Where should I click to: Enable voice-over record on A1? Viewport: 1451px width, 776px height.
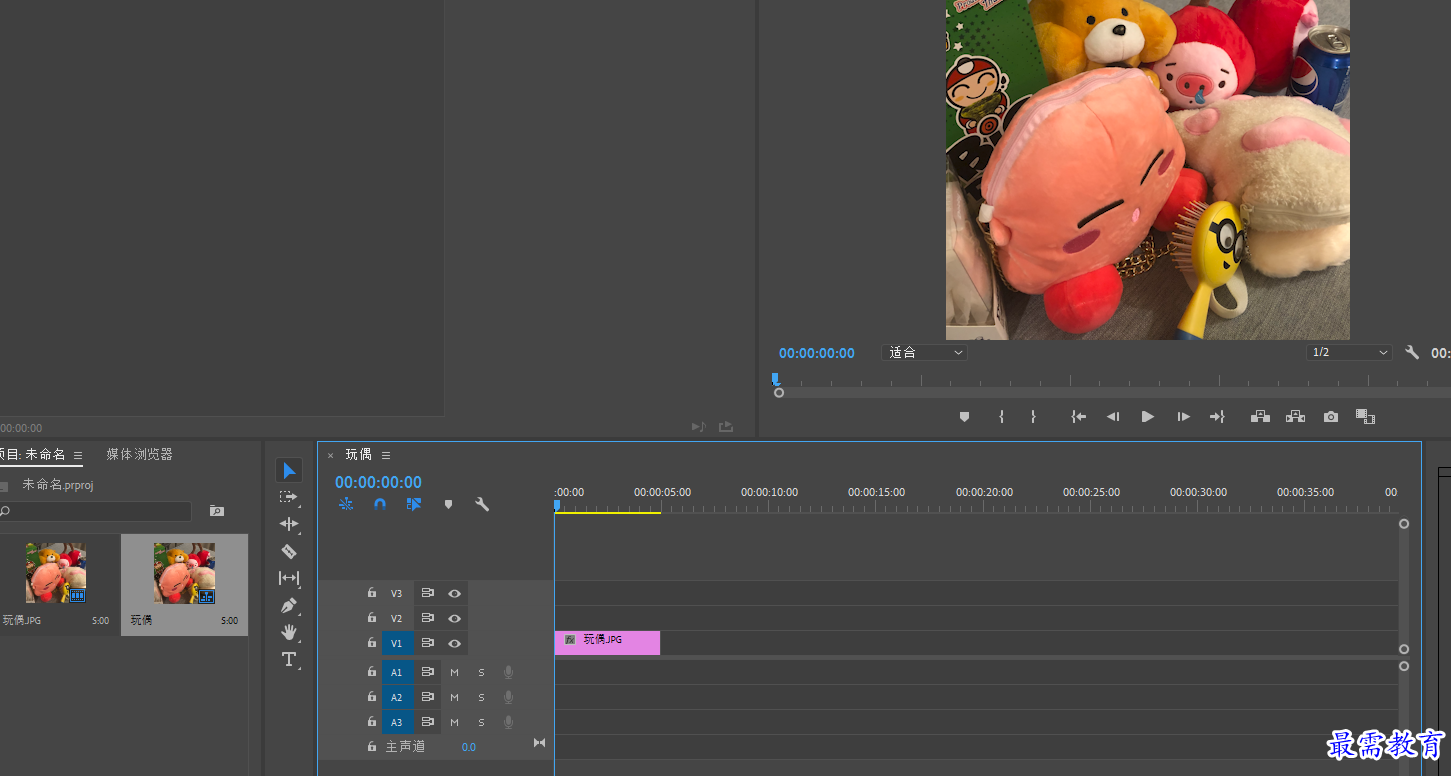pos(508,672)
